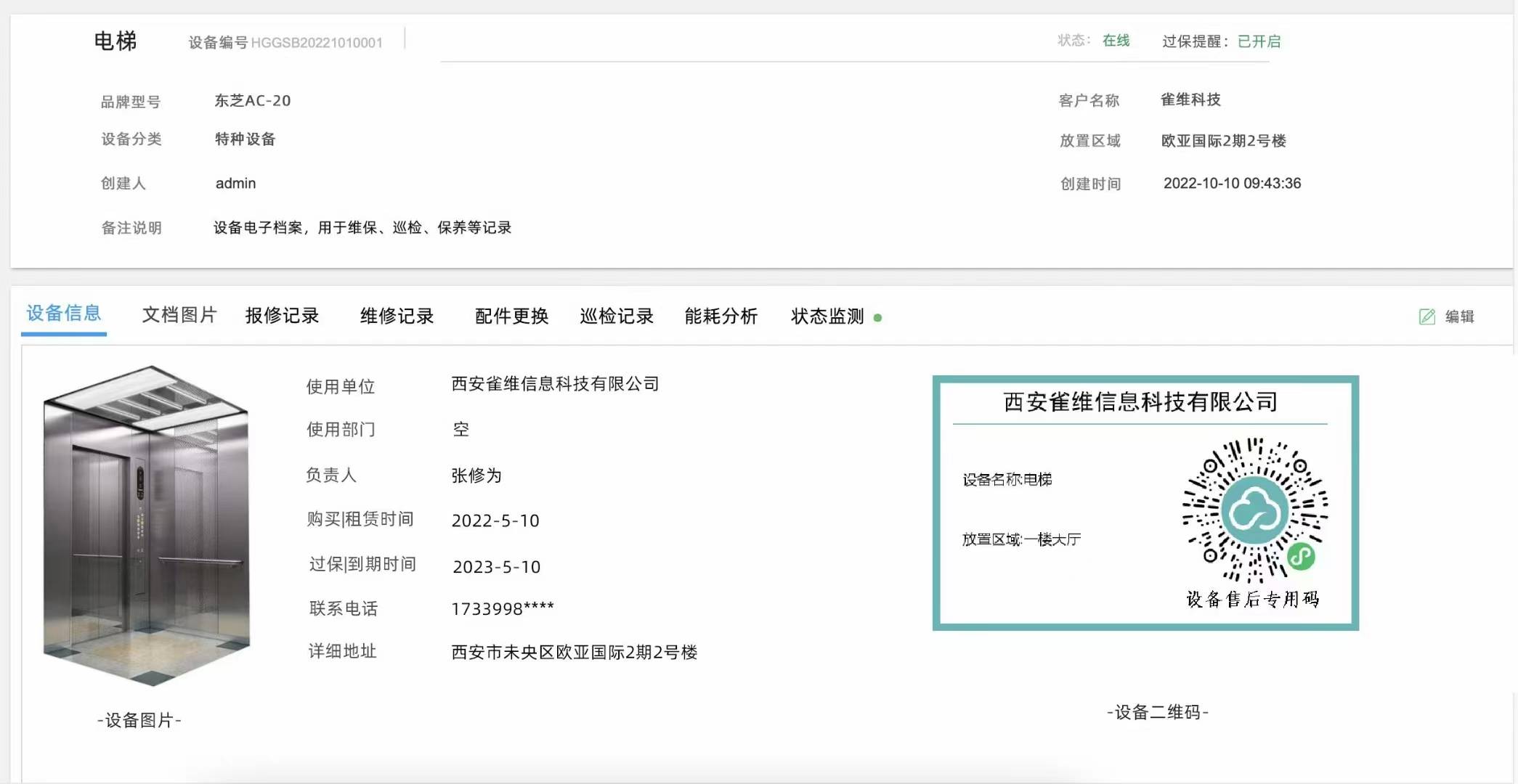Click the cloud logo in QR center

pos(1254,510)
